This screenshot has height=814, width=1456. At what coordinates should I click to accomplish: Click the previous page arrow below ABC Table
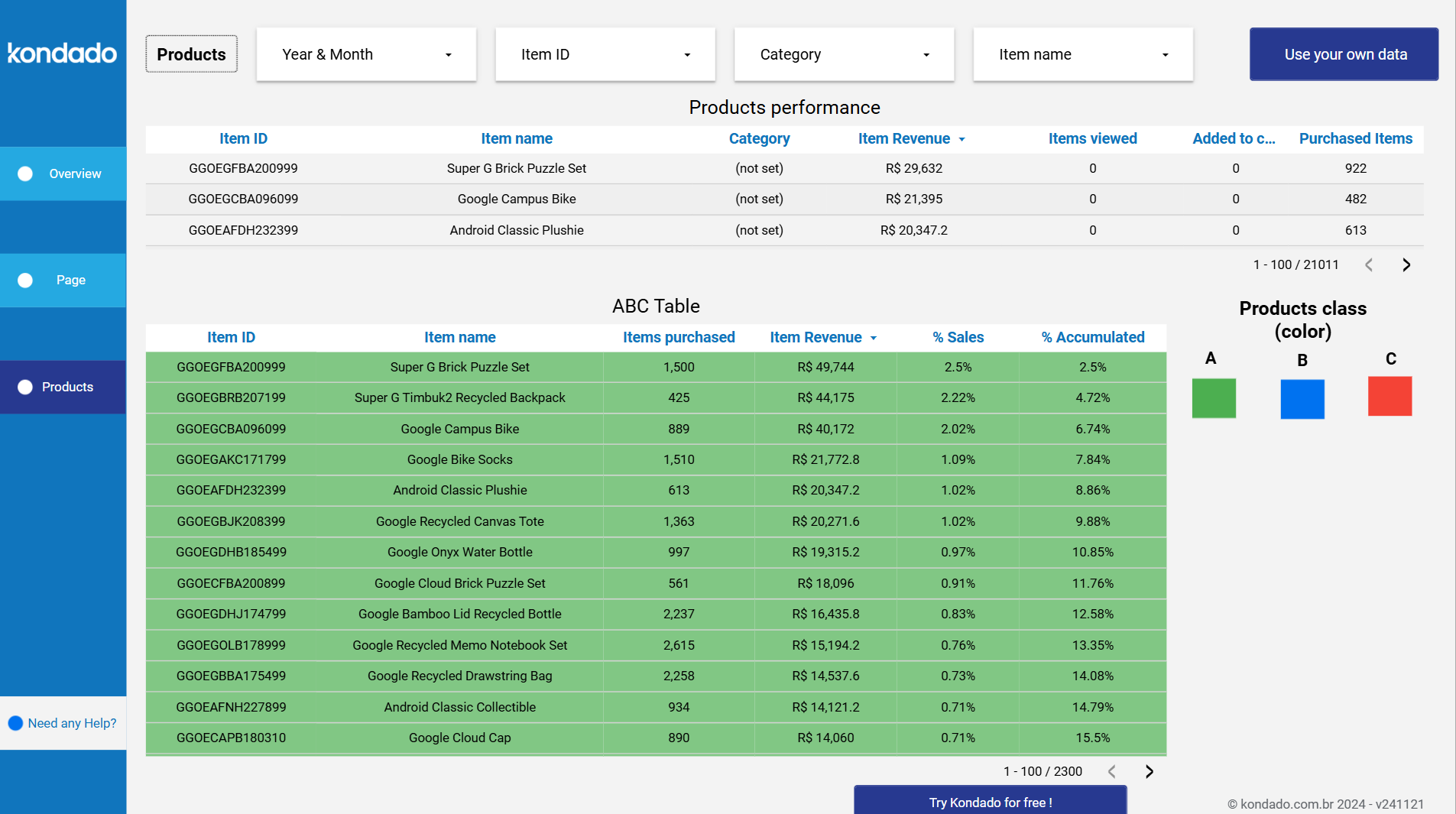[x=1112, y=771]
